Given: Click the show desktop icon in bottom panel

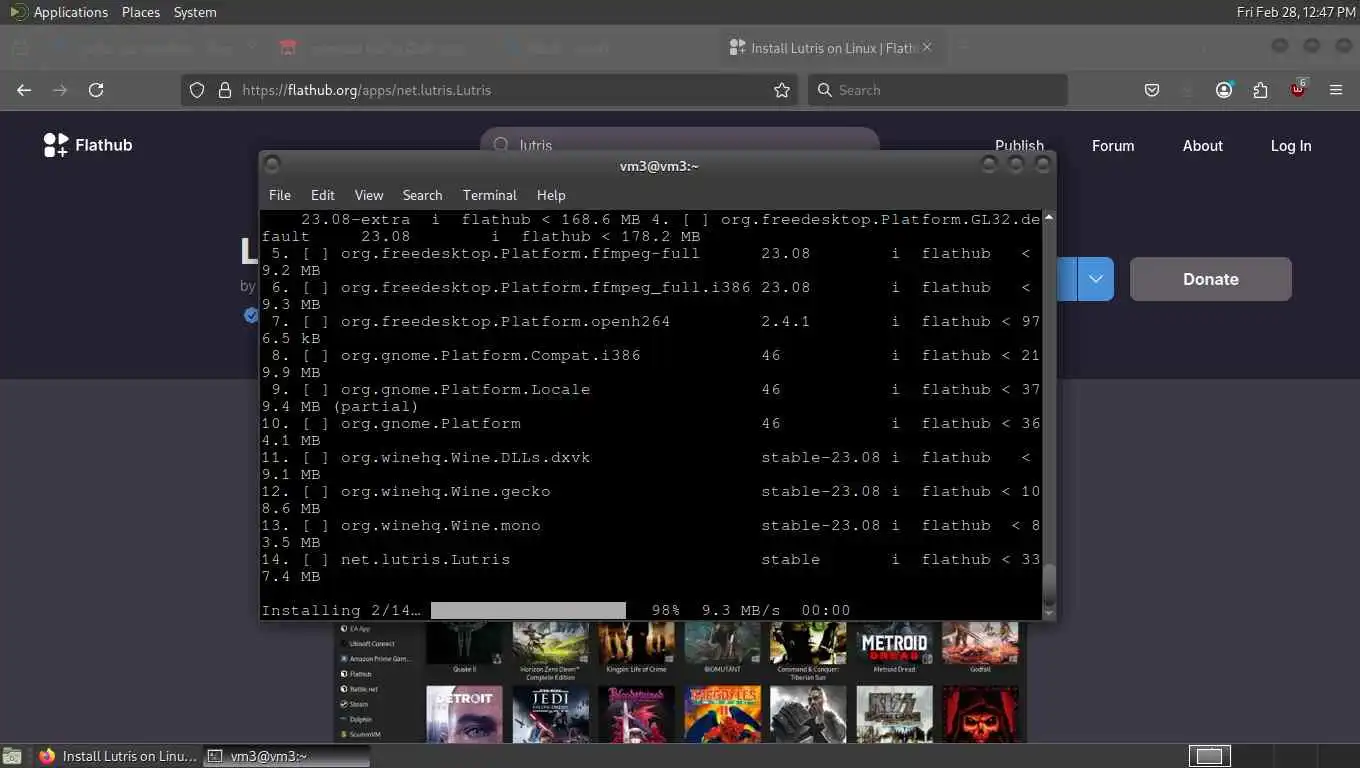Looking at the screenshot, I should [12, 757].
